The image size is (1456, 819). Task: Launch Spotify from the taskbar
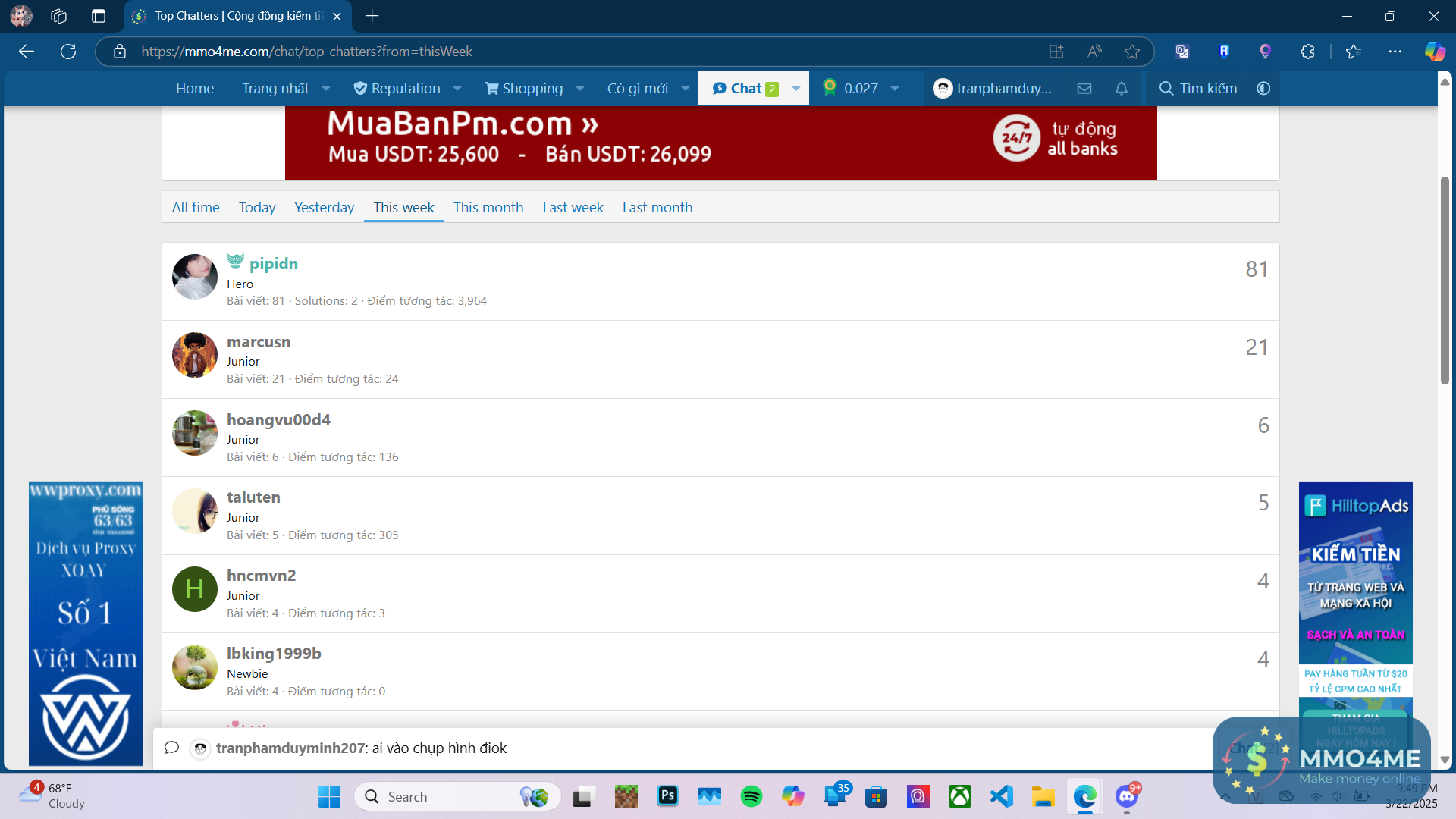point(751,796)
